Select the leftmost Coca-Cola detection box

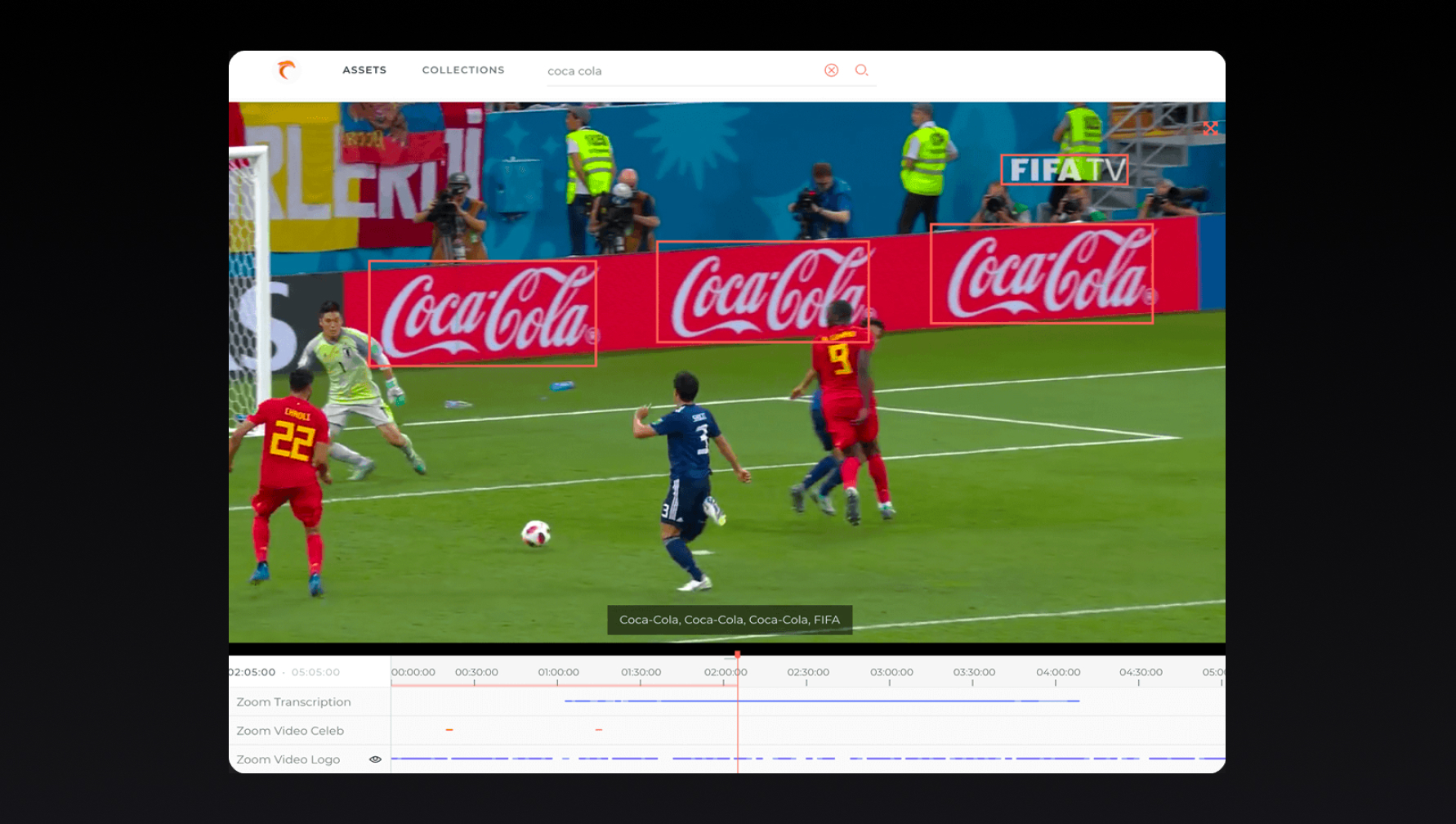click(x=482, y=313)
